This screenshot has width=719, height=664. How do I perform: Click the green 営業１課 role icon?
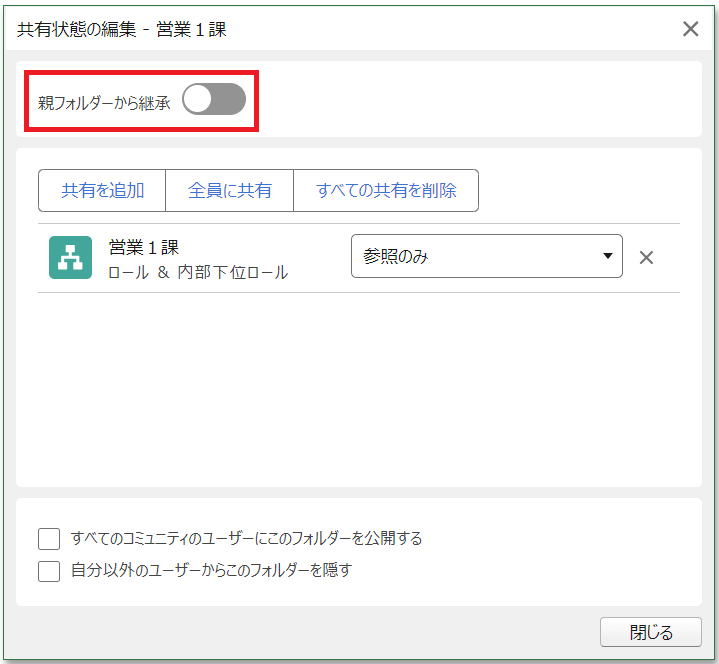click(x=71, y=257)
